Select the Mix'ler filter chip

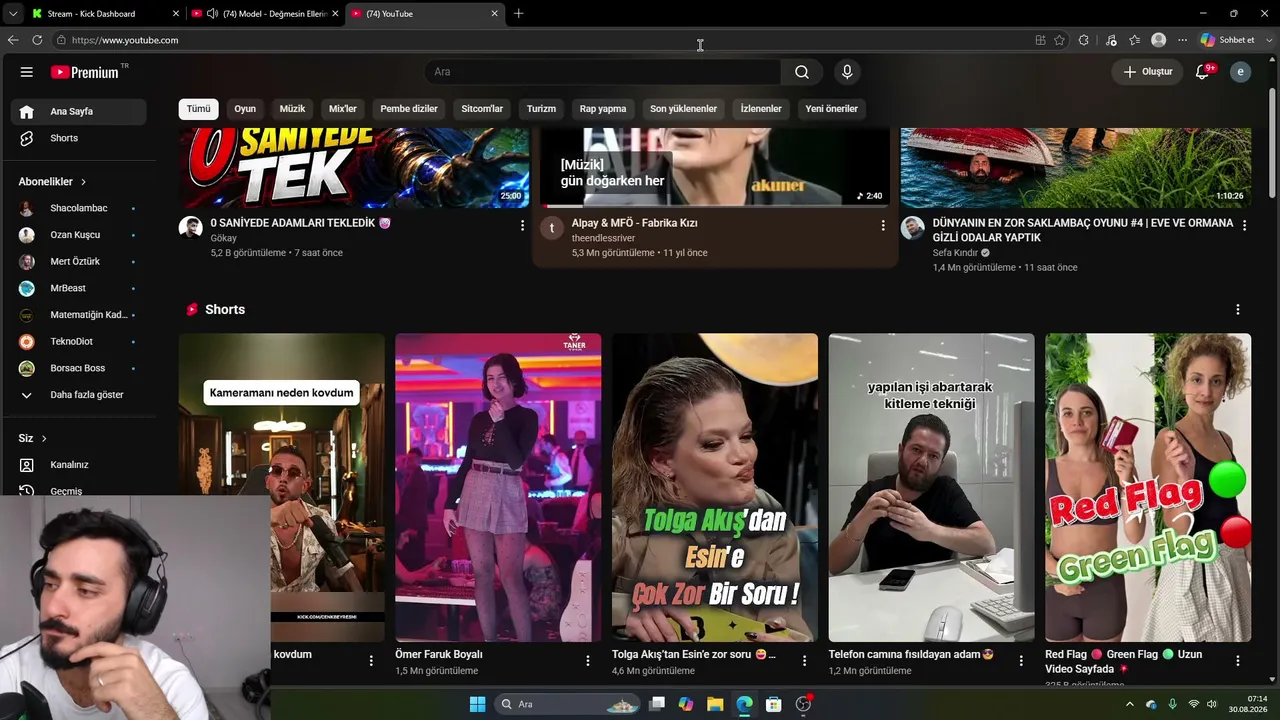[343, 109]
